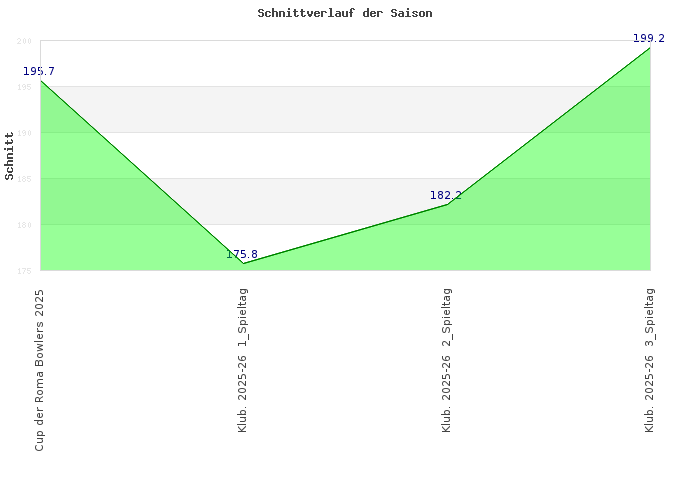Screen dimensions: 690x500
Task: Click the 200 y-axis tick label
Action: point(24,41)
